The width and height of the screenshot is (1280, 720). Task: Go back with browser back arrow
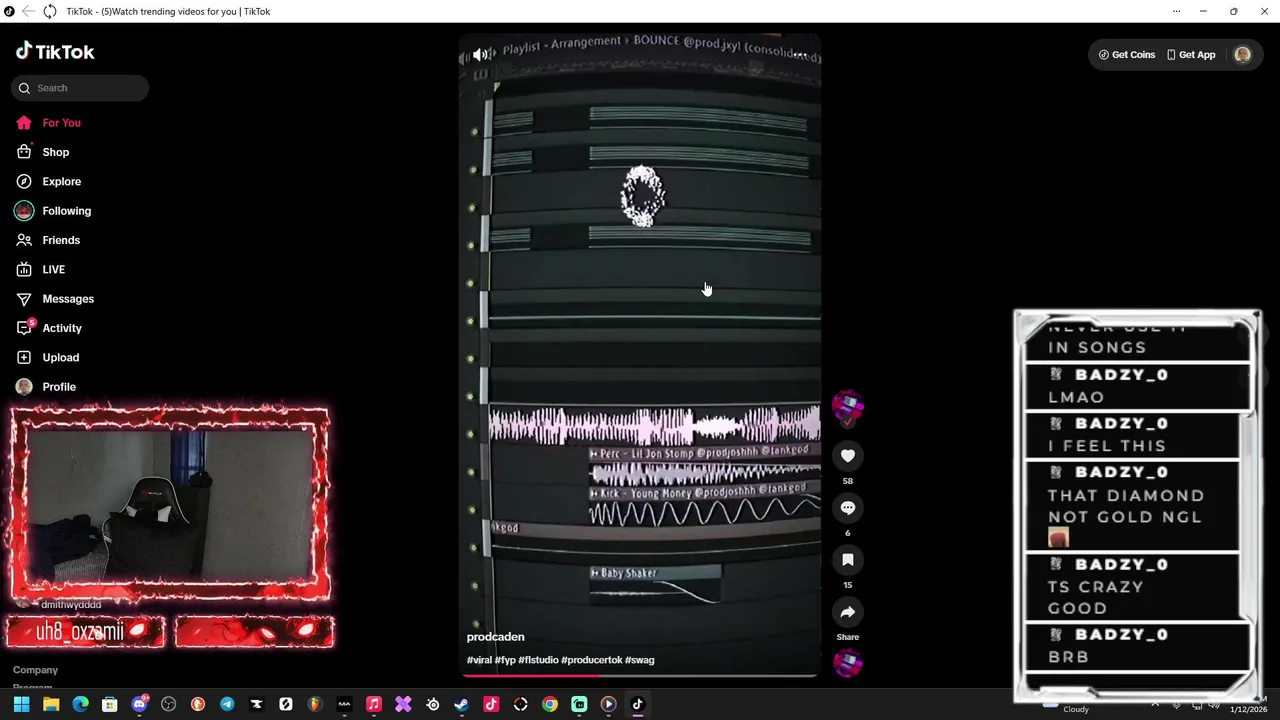coord(28,11)
